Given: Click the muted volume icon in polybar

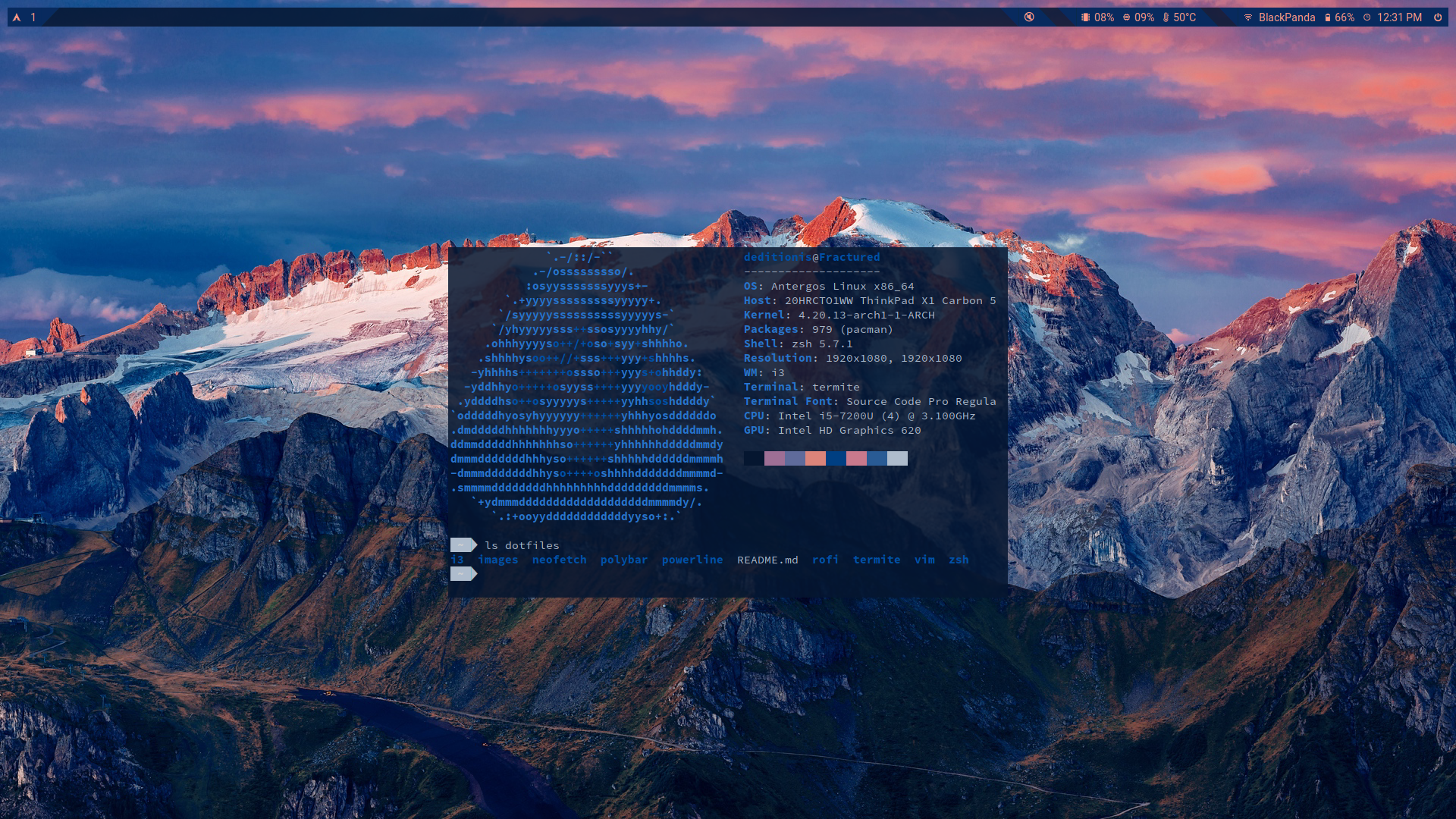Looking at the screenshot, I should click(1029, 17).
